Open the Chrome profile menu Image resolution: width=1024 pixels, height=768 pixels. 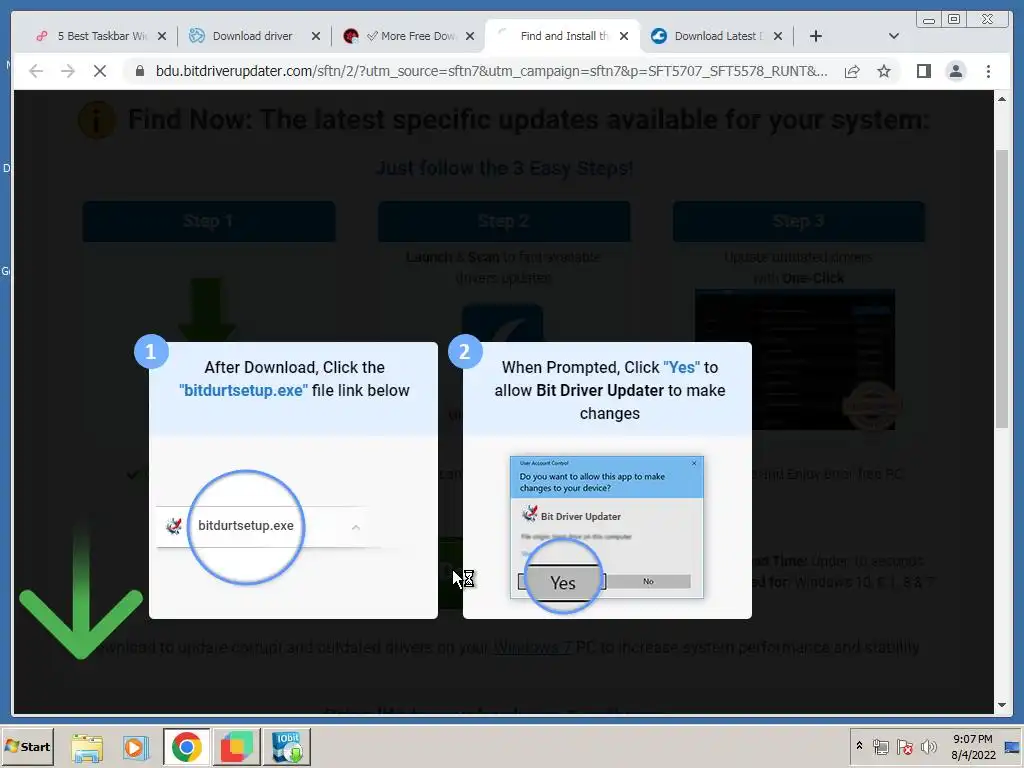(x=956, y=71)
